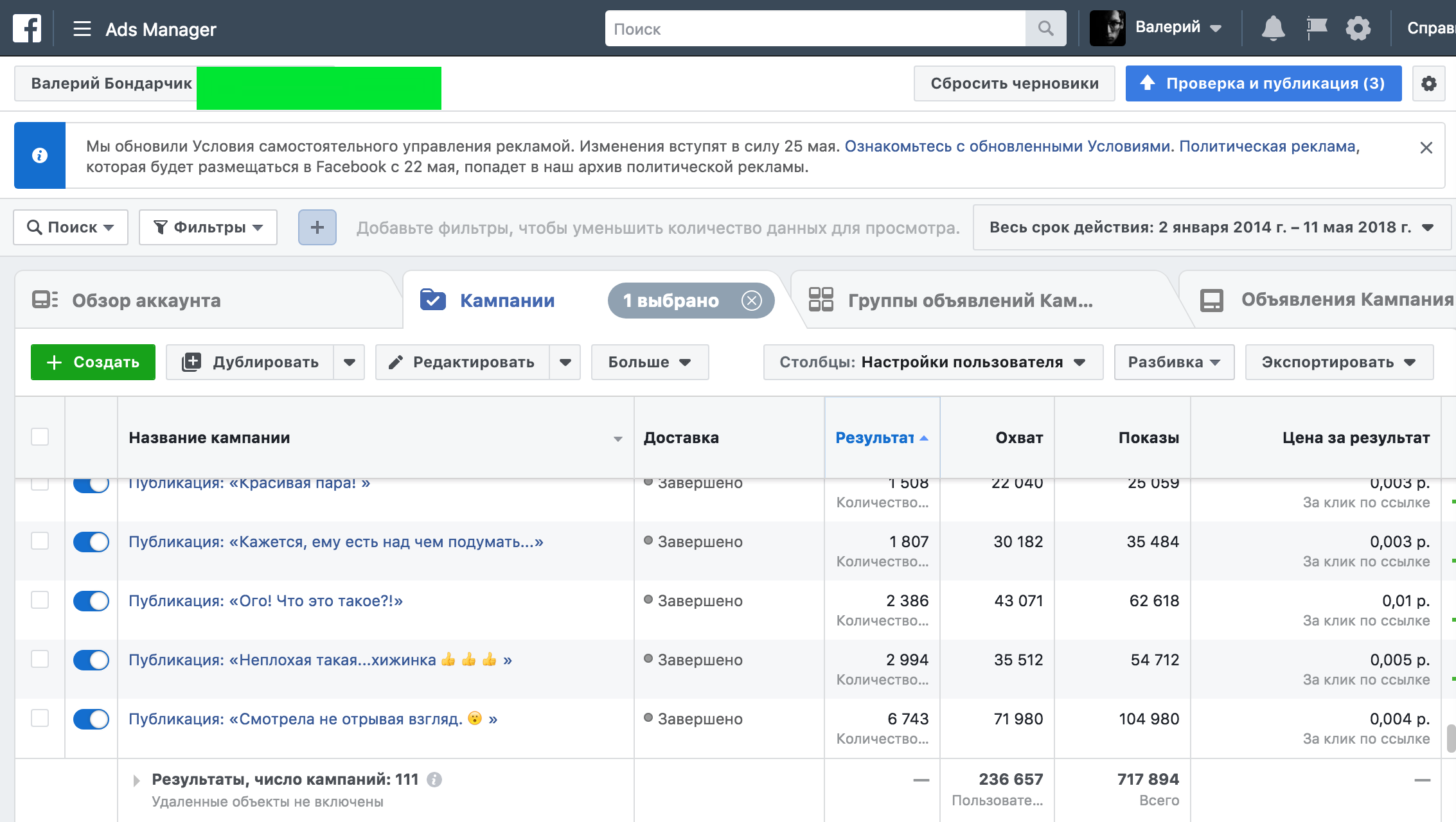
Task: Open the Больше dropdown
Action: tap(650, 362)
